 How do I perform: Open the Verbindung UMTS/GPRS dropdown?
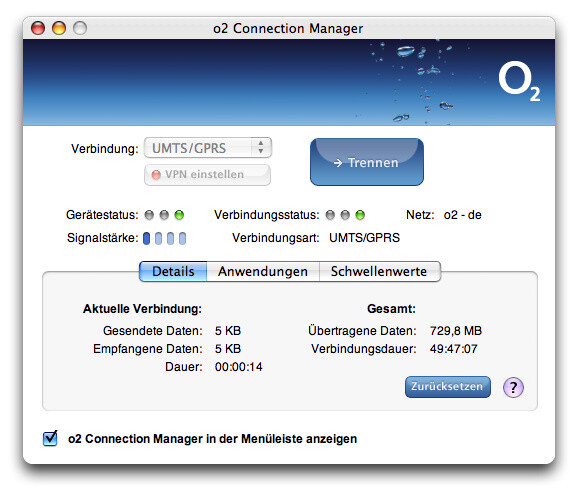(x=208, y=148)
